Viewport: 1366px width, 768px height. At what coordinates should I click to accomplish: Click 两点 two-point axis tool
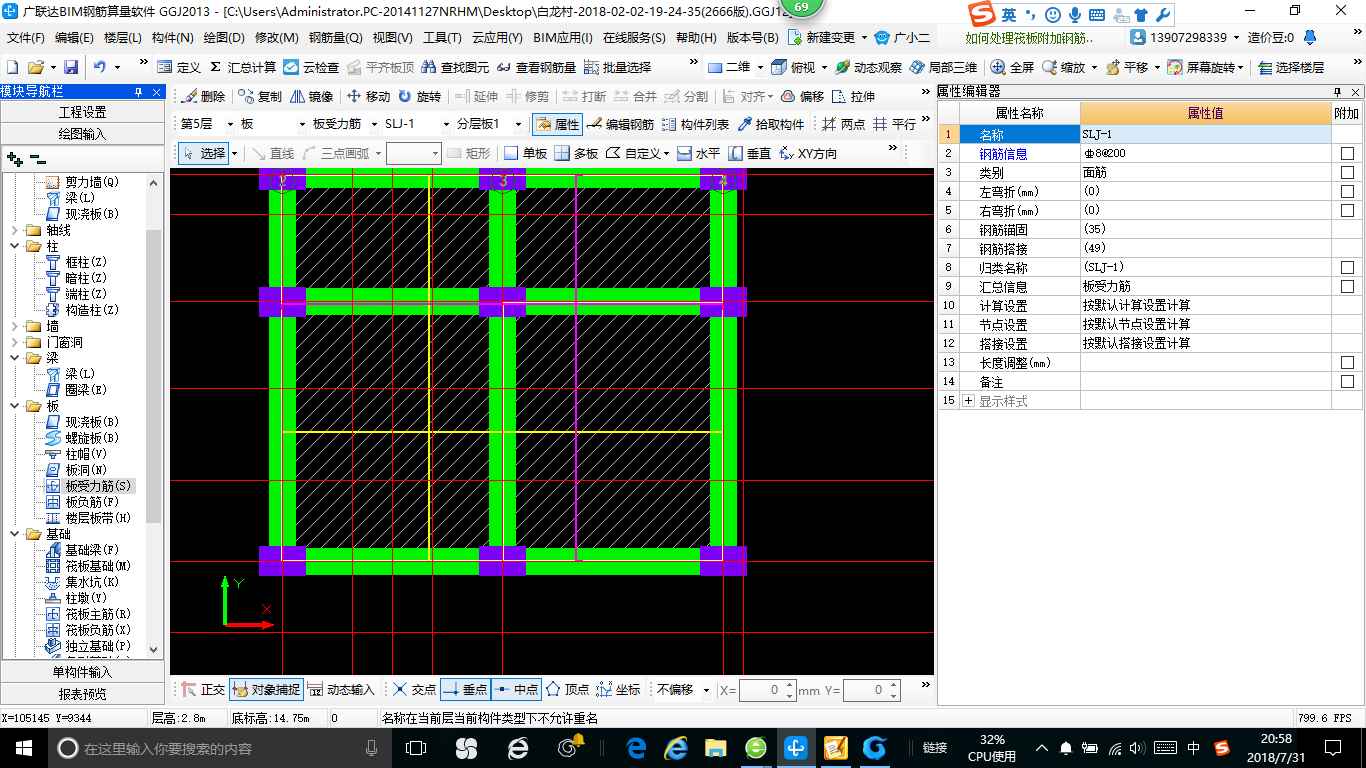[x=843, y=125]
